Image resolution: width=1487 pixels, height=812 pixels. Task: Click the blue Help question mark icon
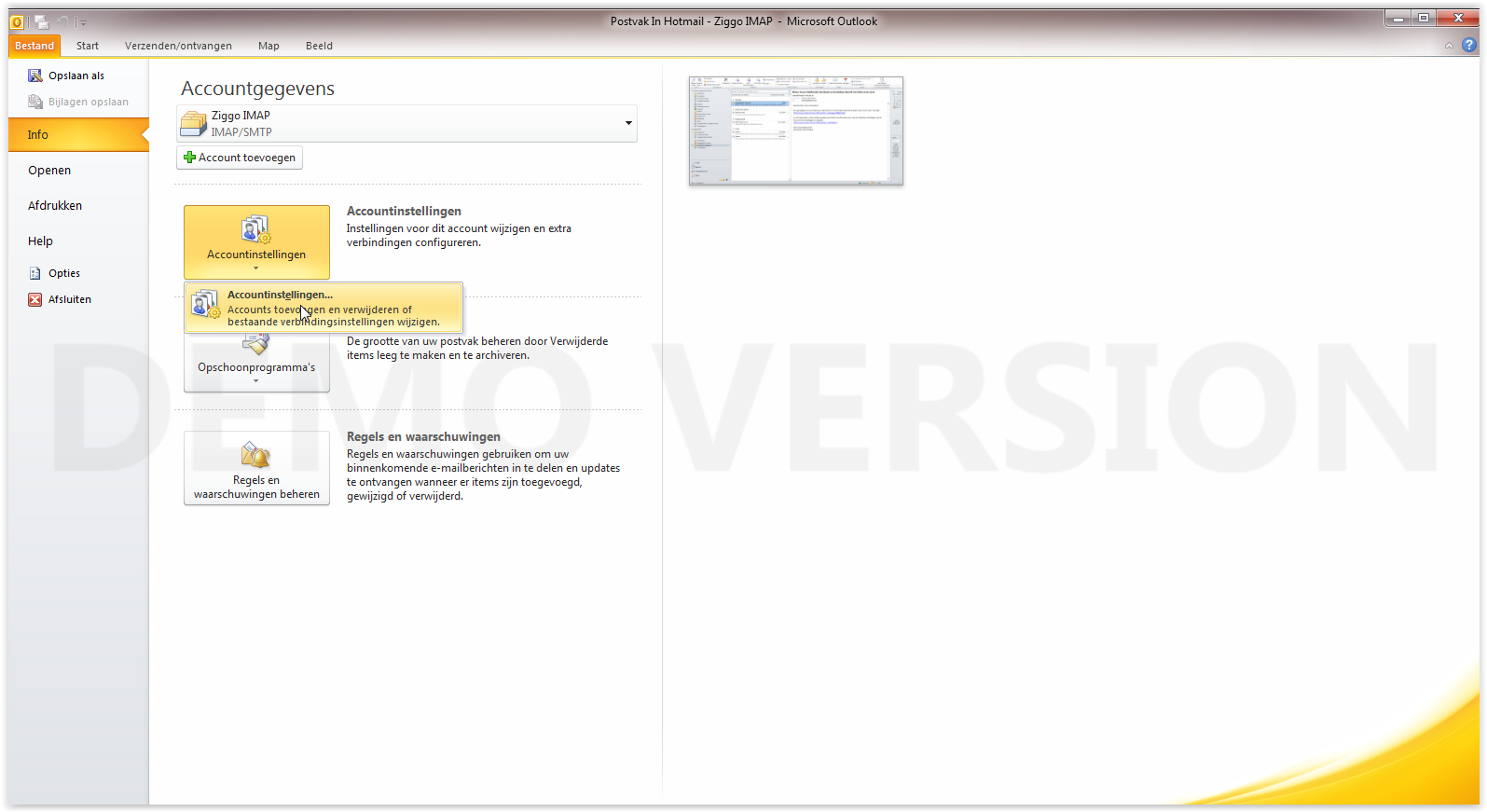tap(1470, 45)
